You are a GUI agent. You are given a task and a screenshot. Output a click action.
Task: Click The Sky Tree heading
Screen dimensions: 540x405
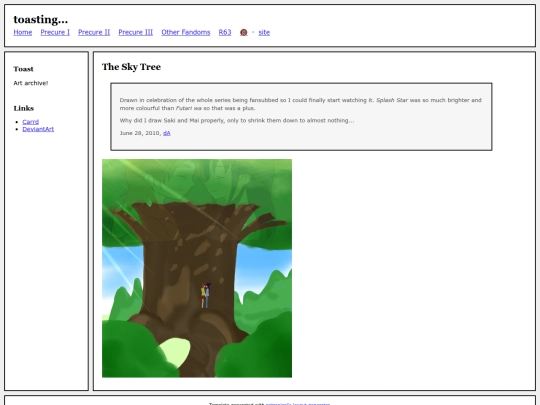(x=131, y=67)
